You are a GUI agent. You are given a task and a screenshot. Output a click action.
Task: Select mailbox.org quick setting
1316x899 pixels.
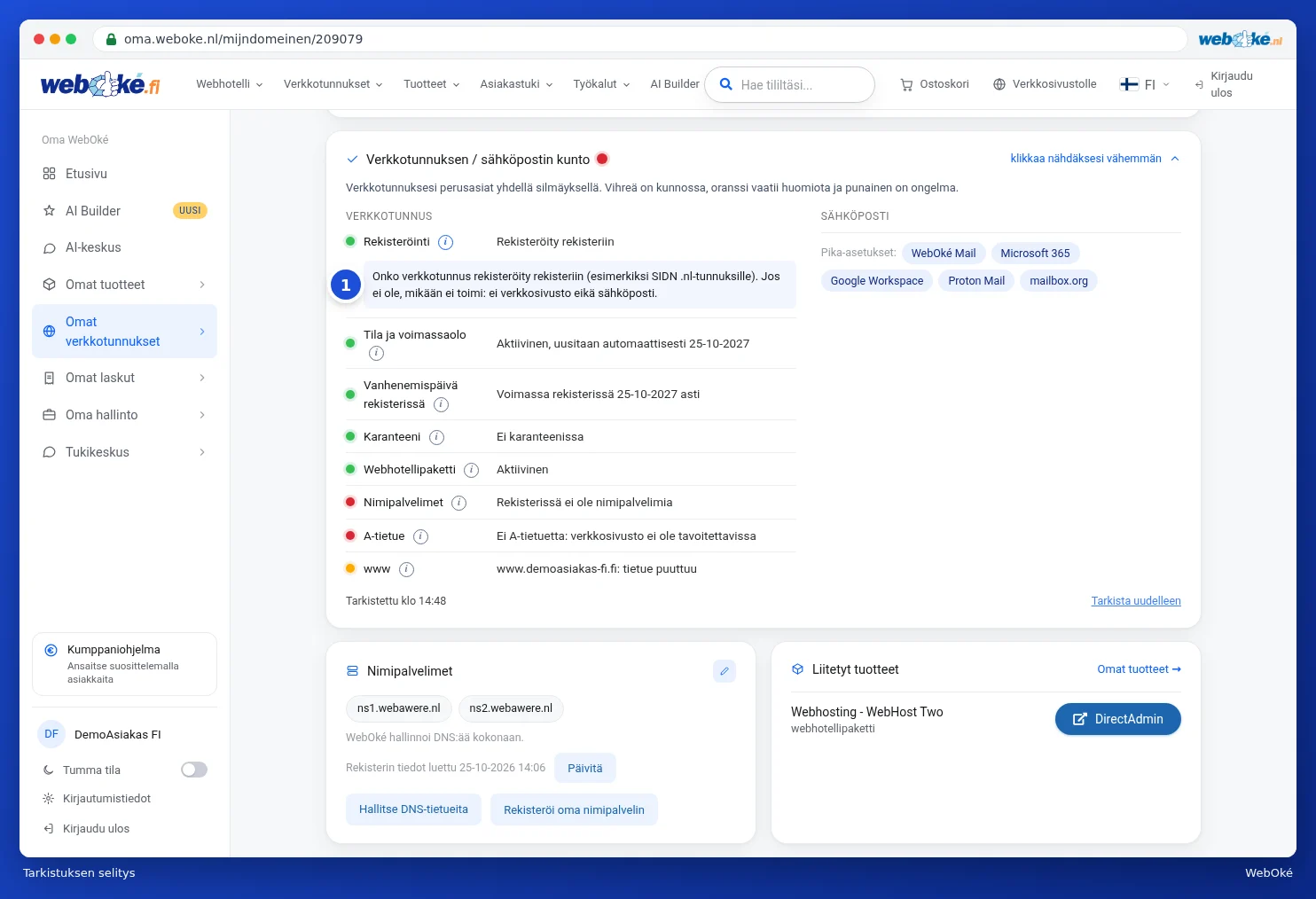[1059, 281]
